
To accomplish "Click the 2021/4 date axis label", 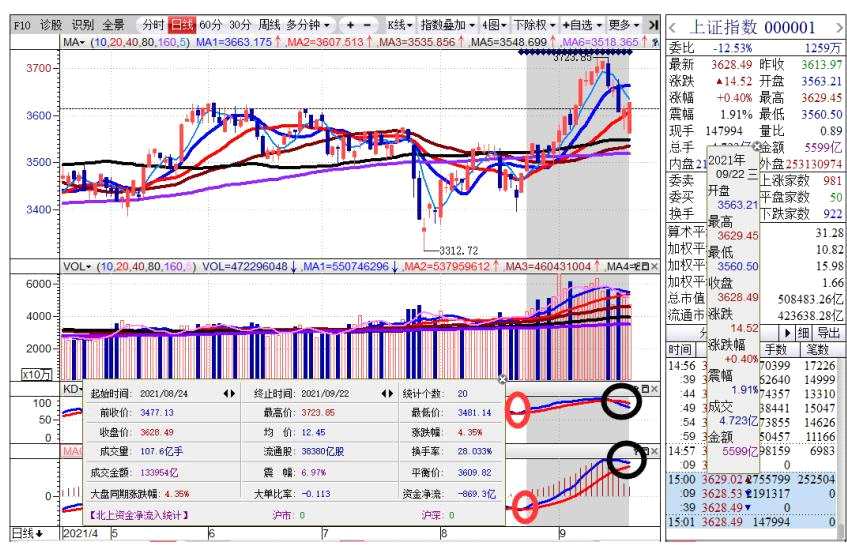I will coord(80,534).
